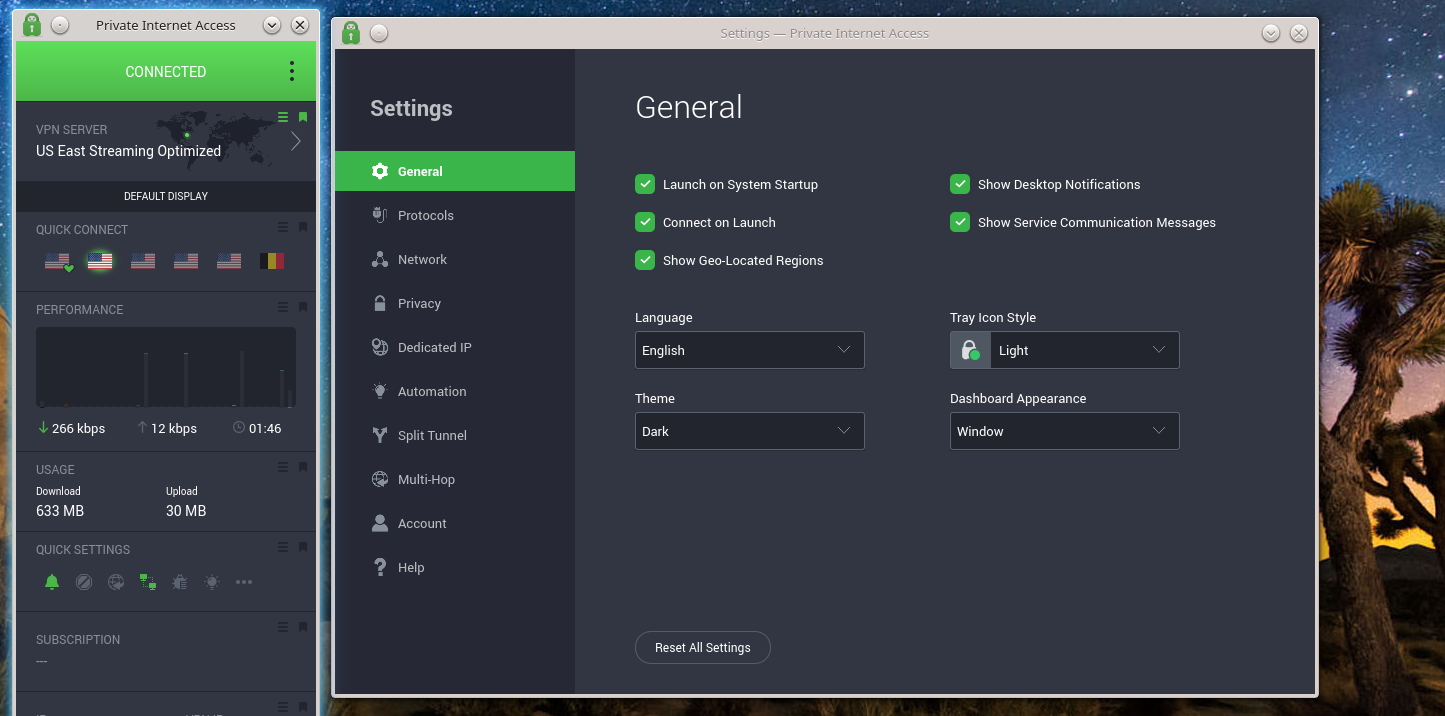
Task: Click the performance bandwidth graph
Action: pyautogui.click(x=166, y=367)
